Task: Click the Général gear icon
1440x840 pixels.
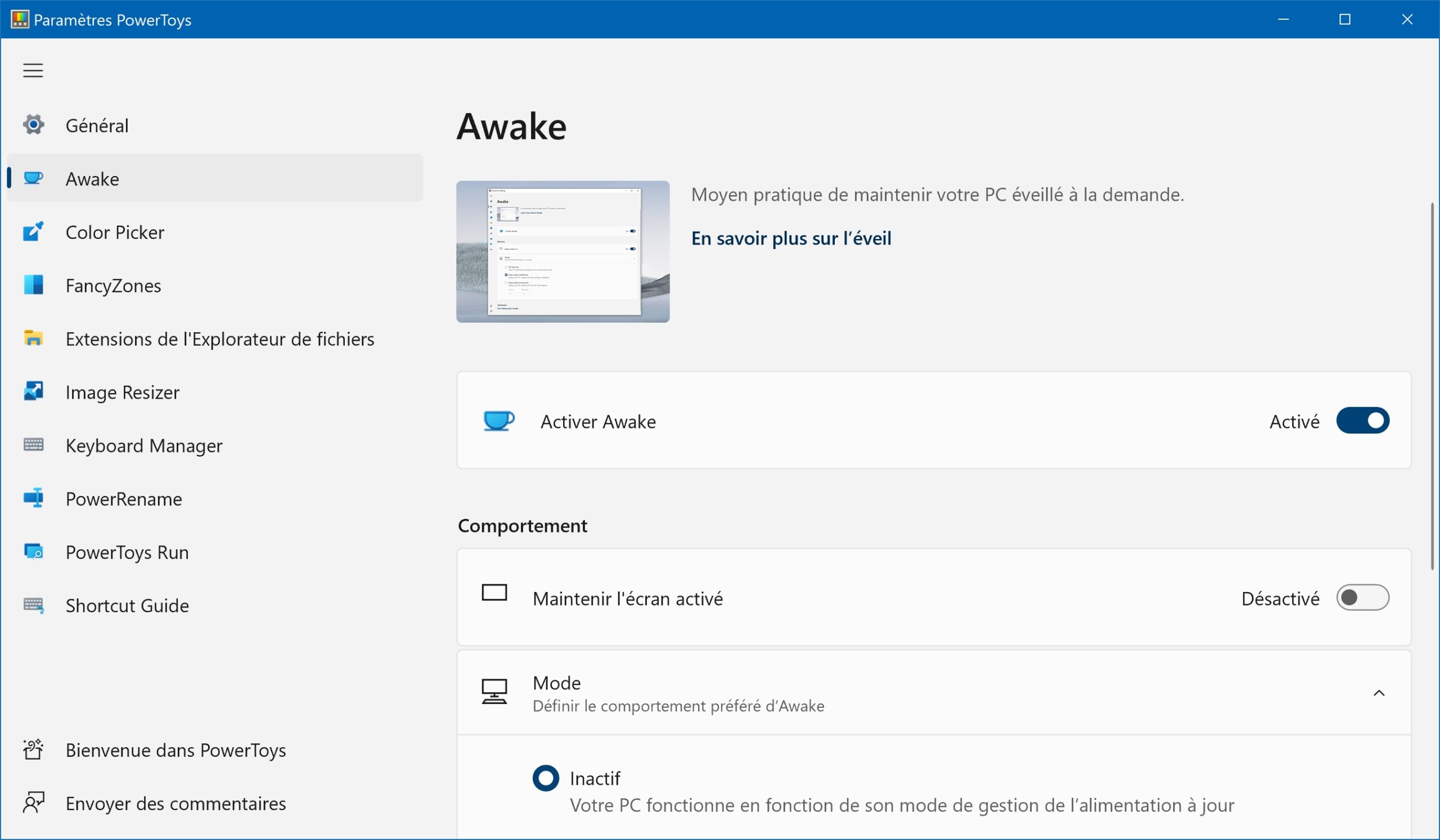Action: pyautogui.click(x=34, y=124)
